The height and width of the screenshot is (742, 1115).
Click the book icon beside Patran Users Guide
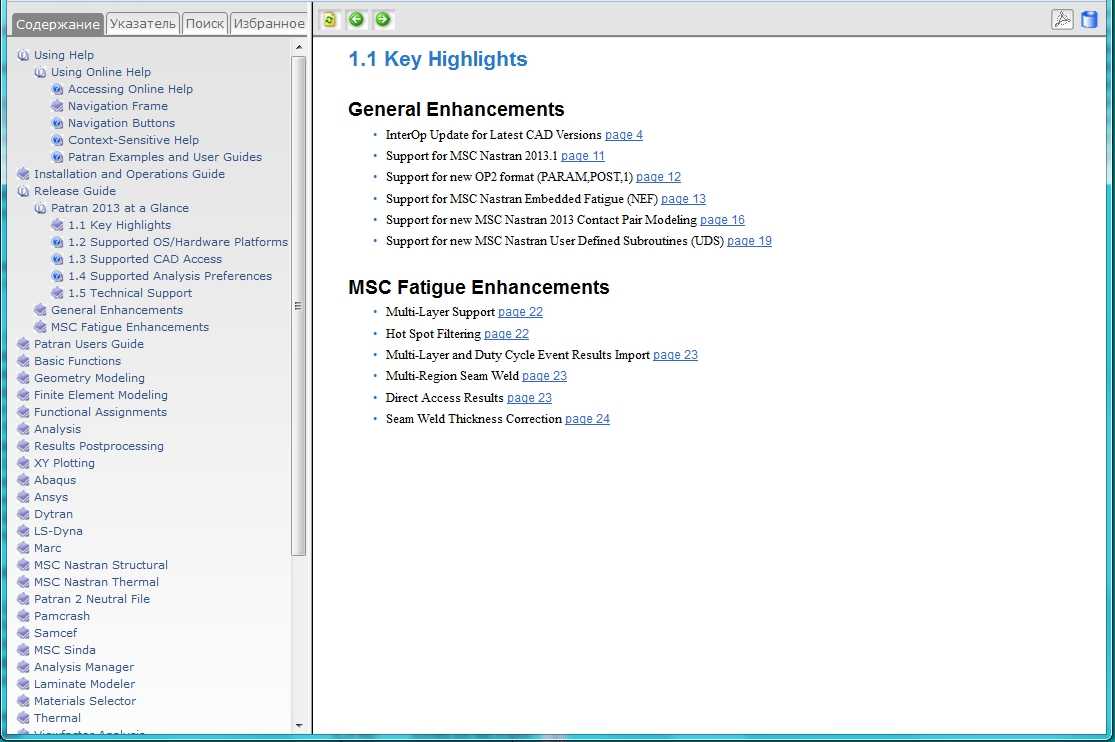(23, 344)
